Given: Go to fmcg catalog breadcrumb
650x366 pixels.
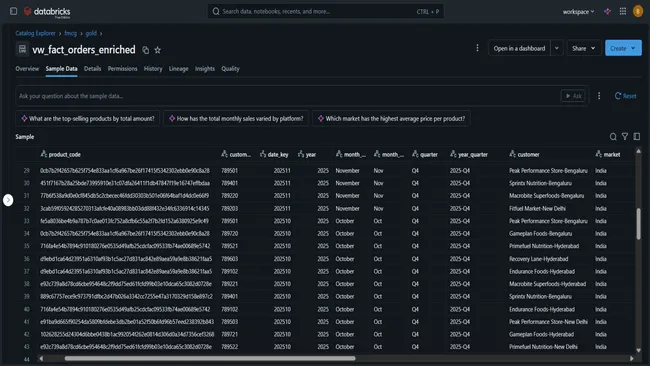Looking at the screenshot, I should click(70, 33).
